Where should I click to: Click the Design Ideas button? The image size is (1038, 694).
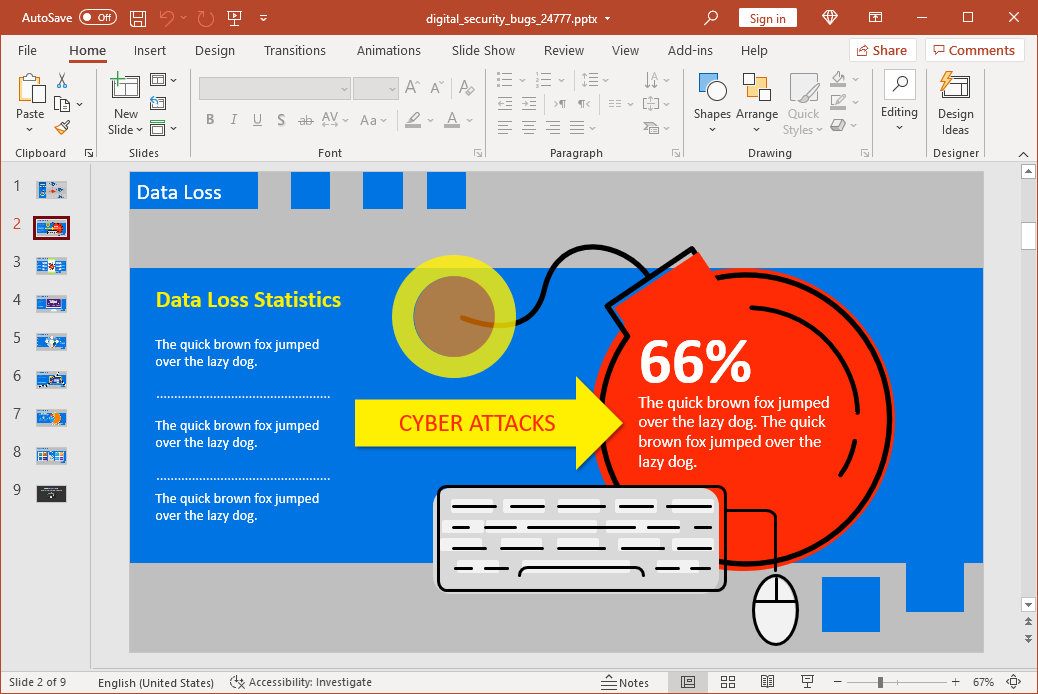pos(955,103)
